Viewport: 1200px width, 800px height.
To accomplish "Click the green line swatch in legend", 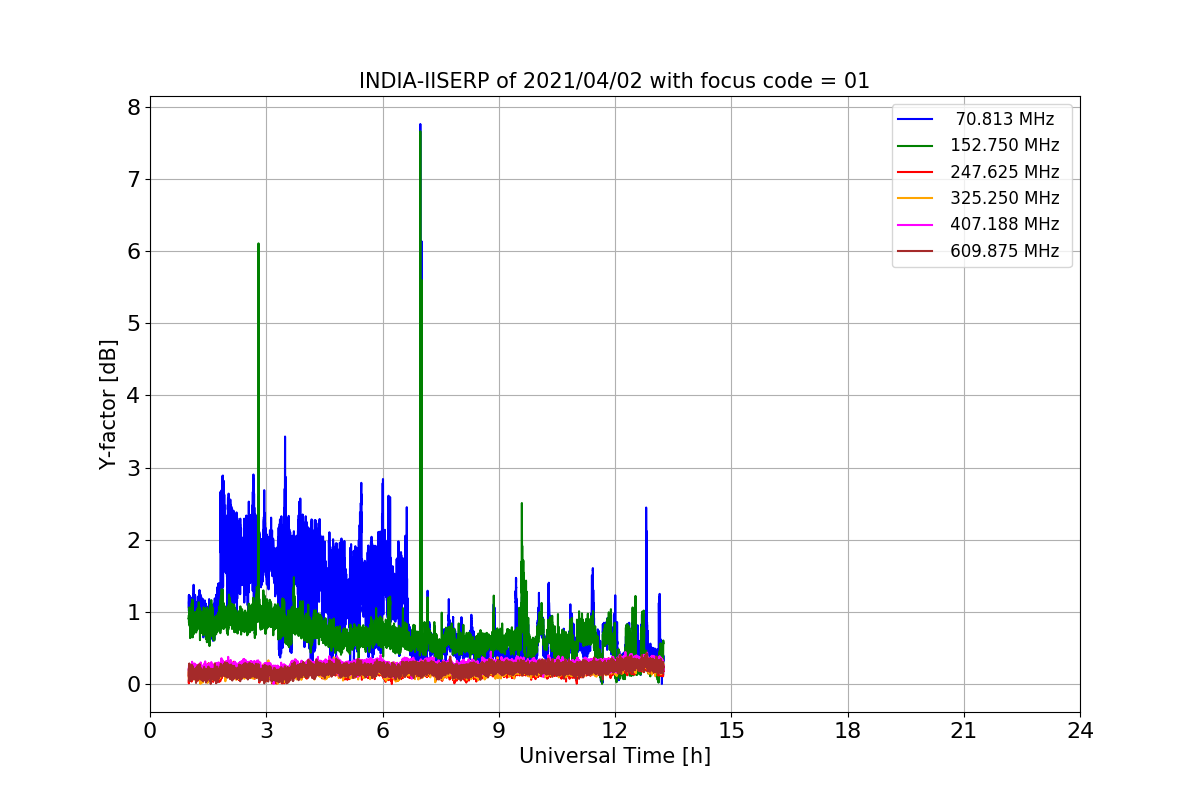I will (x=916, y=146).
